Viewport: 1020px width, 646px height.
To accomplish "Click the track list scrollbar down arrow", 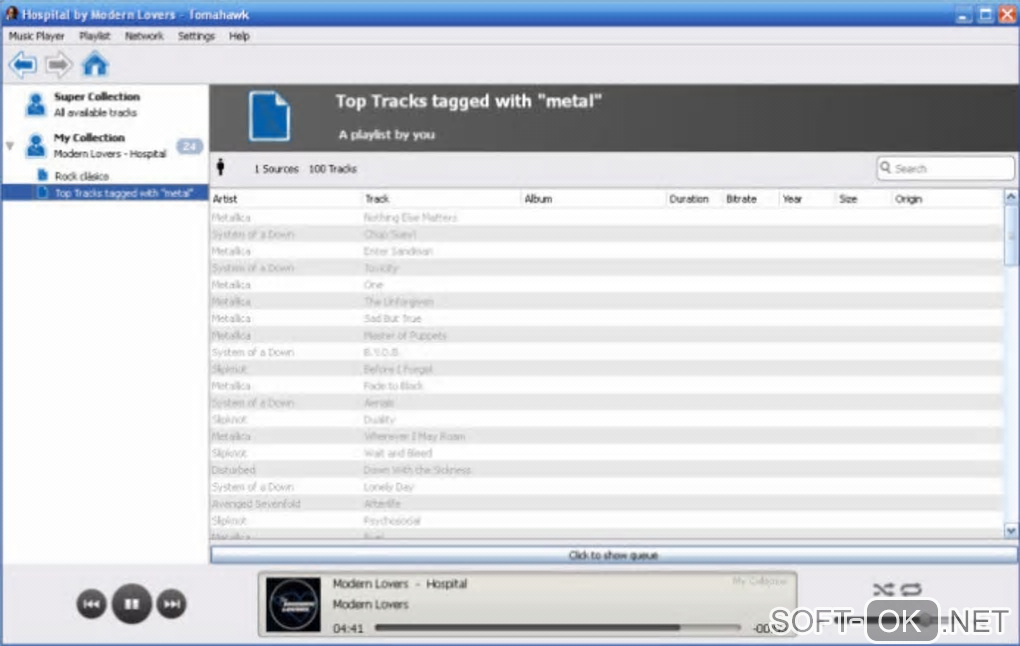I will pyautogui.click(x=1011, y=531).
